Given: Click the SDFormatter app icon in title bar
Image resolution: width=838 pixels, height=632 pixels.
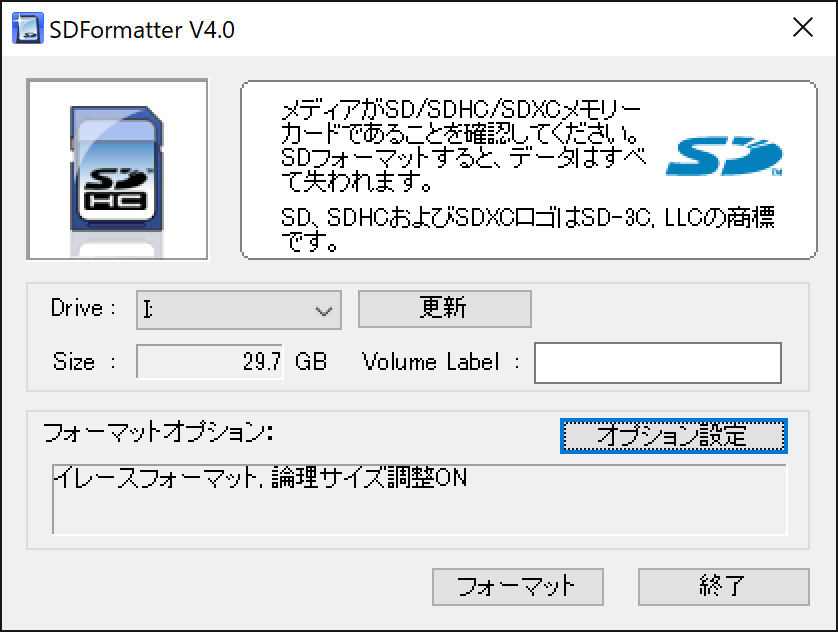Looking at the screenshot, I should click(x=27, y=28).
